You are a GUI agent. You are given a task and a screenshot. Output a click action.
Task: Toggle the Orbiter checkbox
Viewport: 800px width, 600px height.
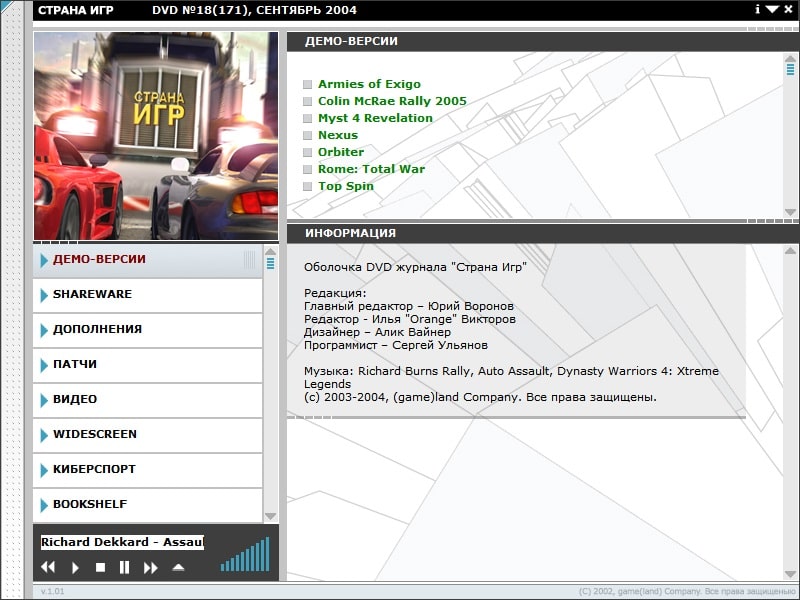[x=307, y=152]
